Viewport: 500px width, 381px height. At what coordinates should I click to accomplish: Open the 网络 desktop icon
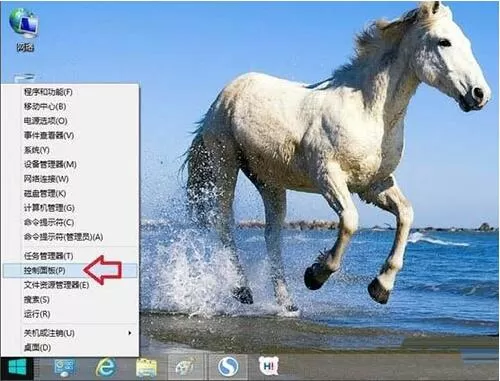tap(25, 30)
